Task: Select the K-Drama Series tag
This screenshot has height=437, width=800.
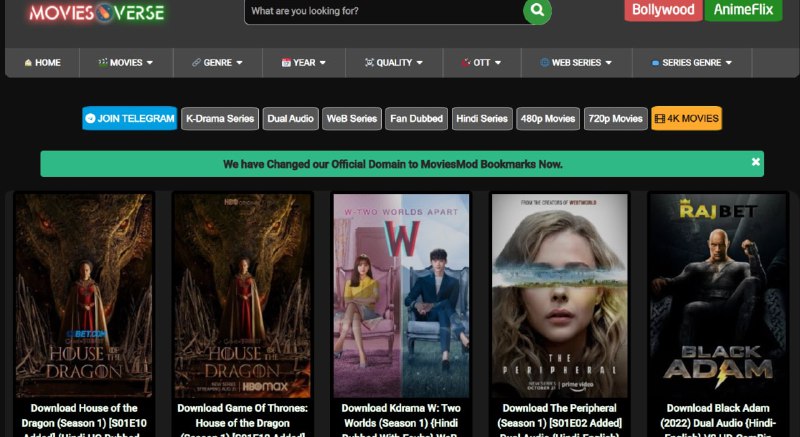Action: click(220, 118)
